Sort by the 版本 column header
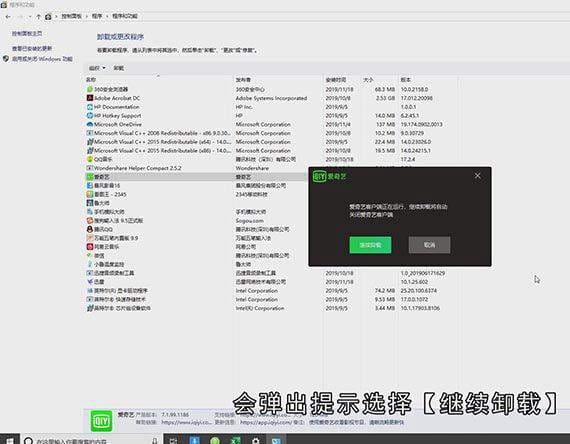Image resolution: width=570 pixels, height=444 pixels. [x=406, y=79]
